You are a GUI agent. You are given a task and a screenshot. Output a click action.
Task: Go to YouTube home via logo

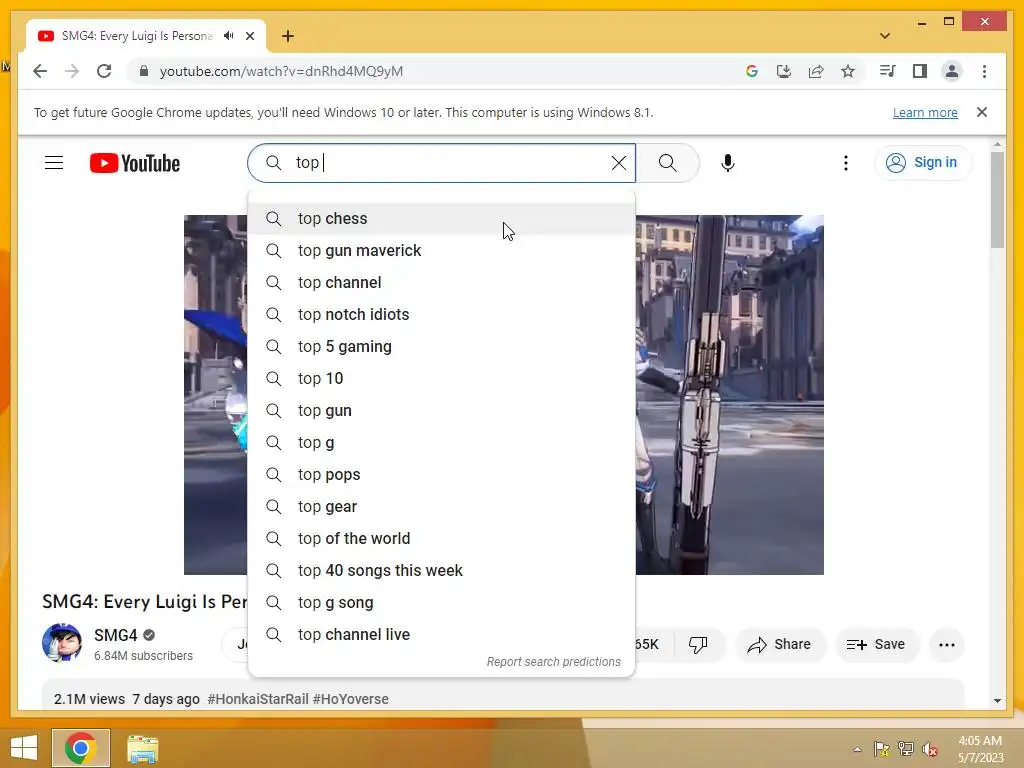tap(135, 163)
